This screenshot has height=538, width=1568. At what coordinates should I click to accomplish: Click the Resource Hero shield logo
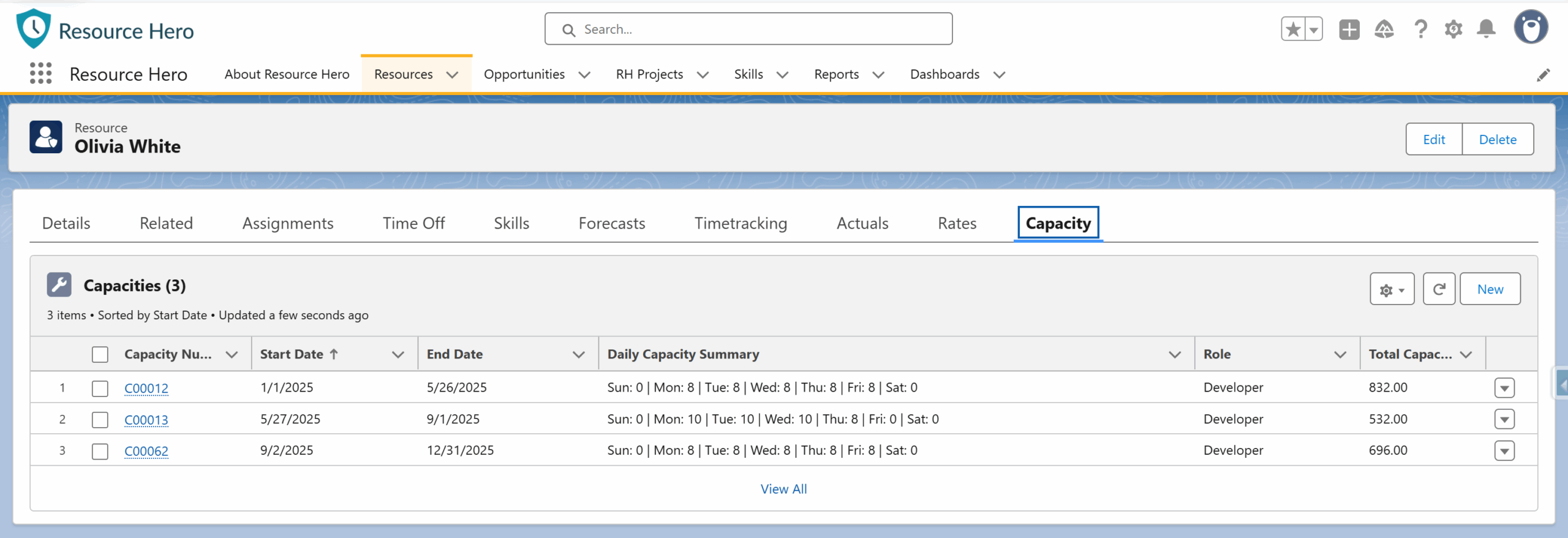click(34, 29)
